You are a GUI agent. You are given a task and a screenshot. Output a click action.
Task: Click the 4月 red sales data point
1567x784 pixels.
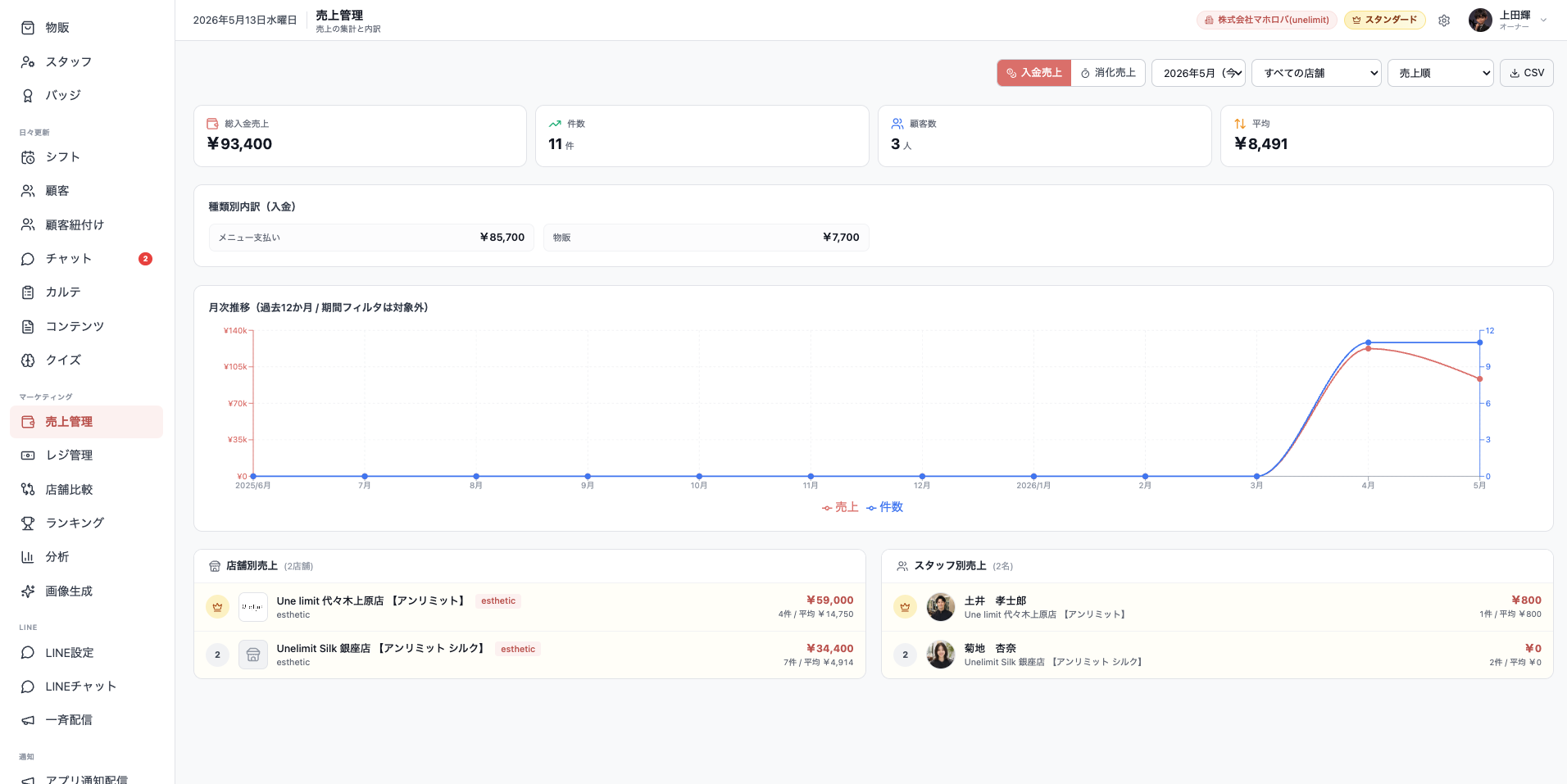tap(1368, 349)
